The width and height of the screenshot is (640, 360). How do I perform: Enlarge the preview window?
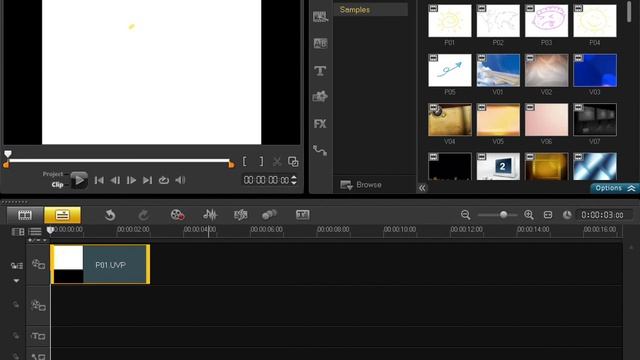click(x=293, y=162)
